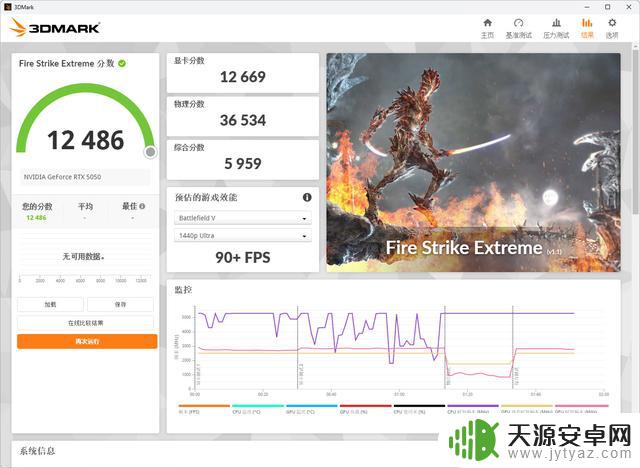Select the highlighted 结果 results tab
The image size is (640, 468).
(x=587, y=28)
